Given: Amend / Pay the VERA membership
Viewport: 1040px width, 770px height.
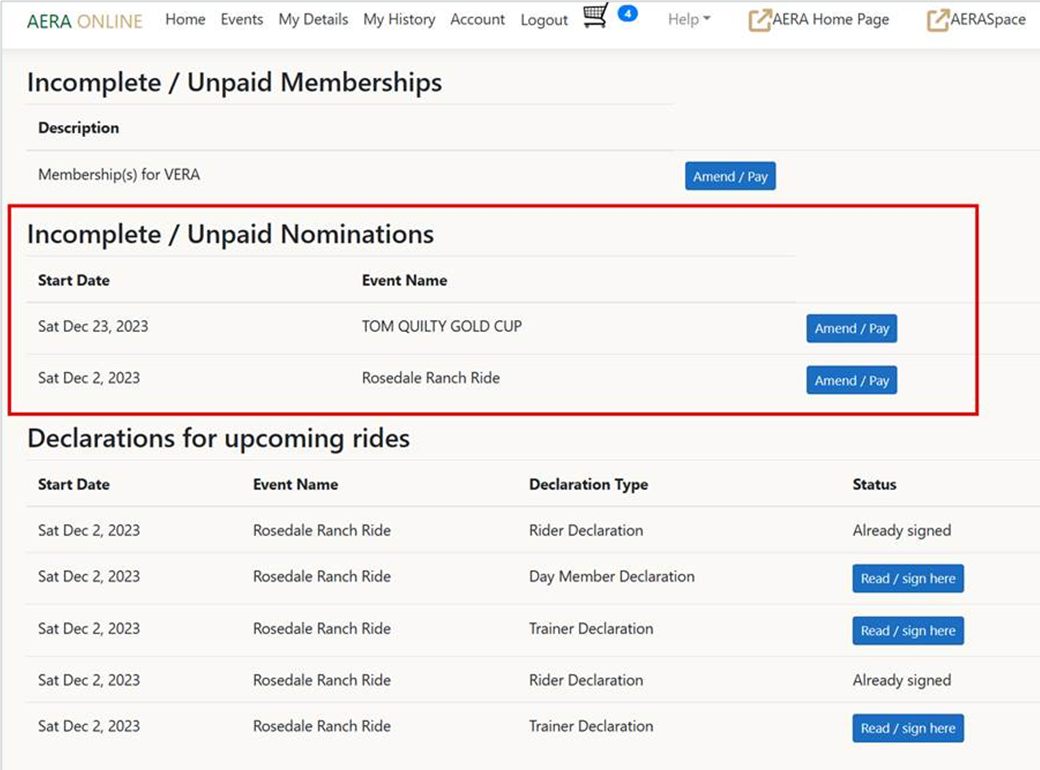Looking at the screenshot, I should pyautogui.click(x=730, y=177).
